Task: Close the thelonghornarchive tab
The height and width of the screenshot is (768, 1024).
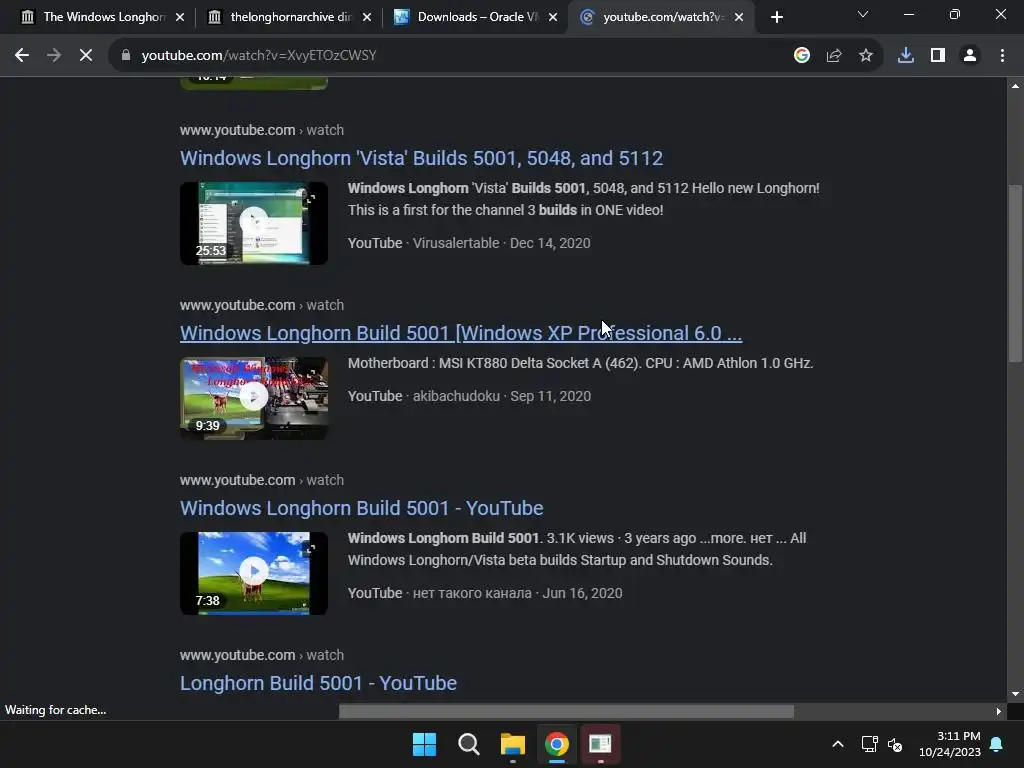Action: 366,17
